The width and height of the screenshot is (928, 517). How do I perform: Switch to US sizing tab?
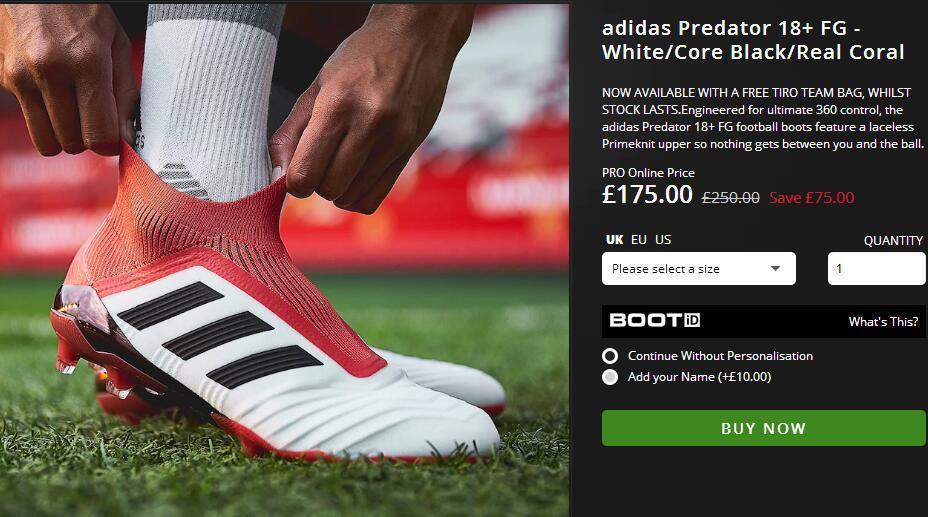tap(663, 240)
